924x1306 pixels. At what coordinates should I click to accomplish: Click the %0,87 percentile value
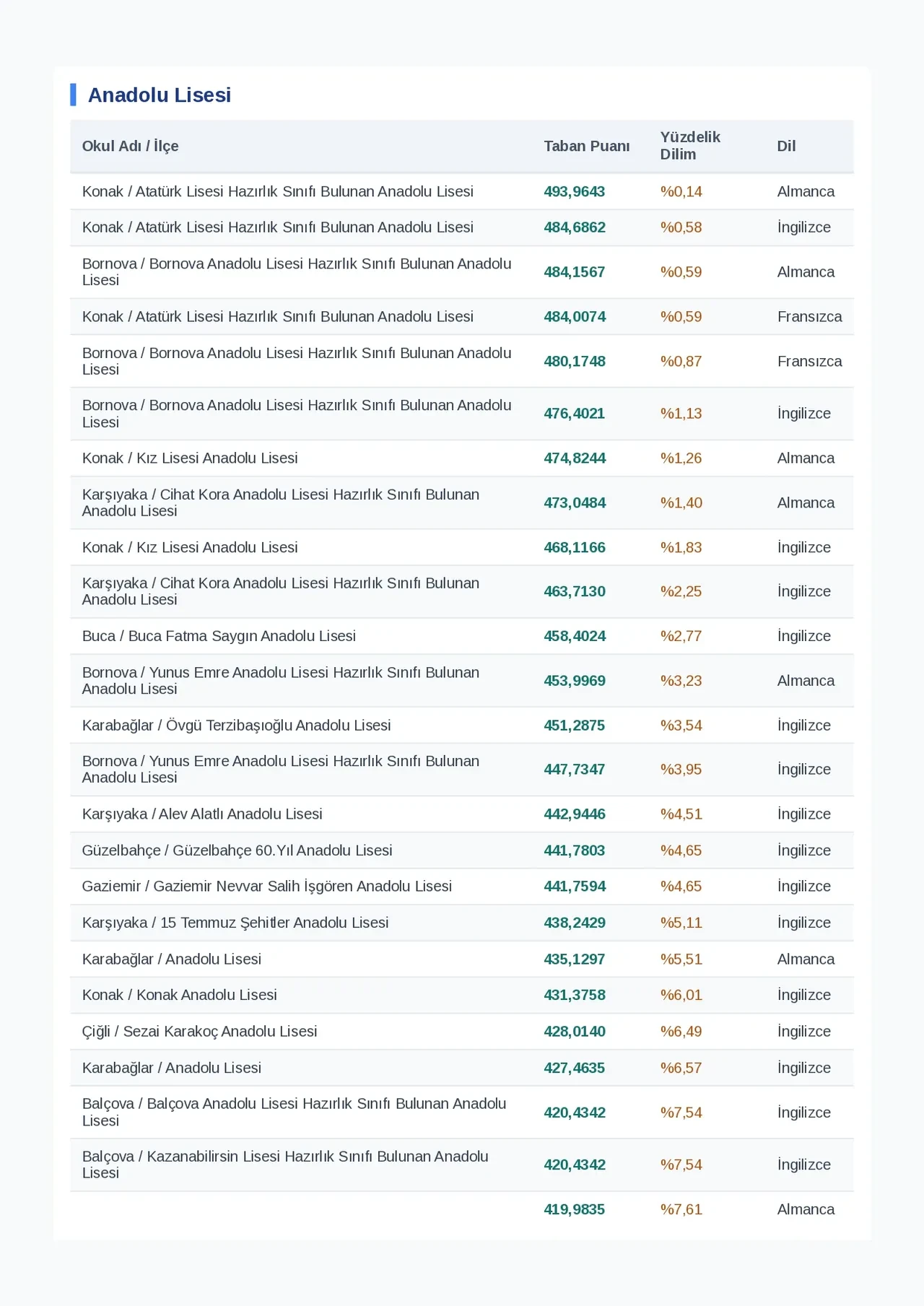click(681, 361)
